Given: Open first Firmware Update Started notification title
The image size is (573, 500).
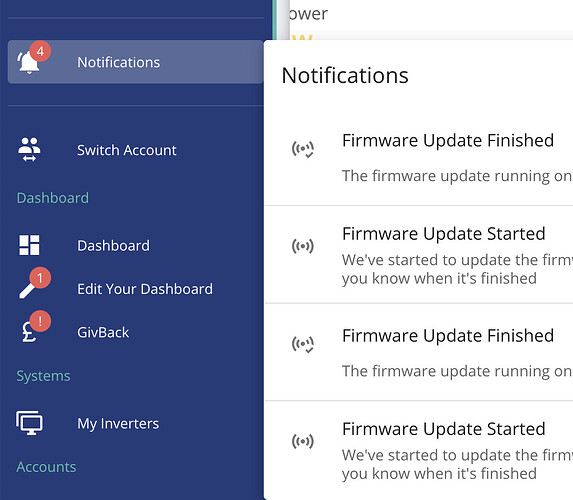Looking at the screenshot, I should (x=444, y=234).
